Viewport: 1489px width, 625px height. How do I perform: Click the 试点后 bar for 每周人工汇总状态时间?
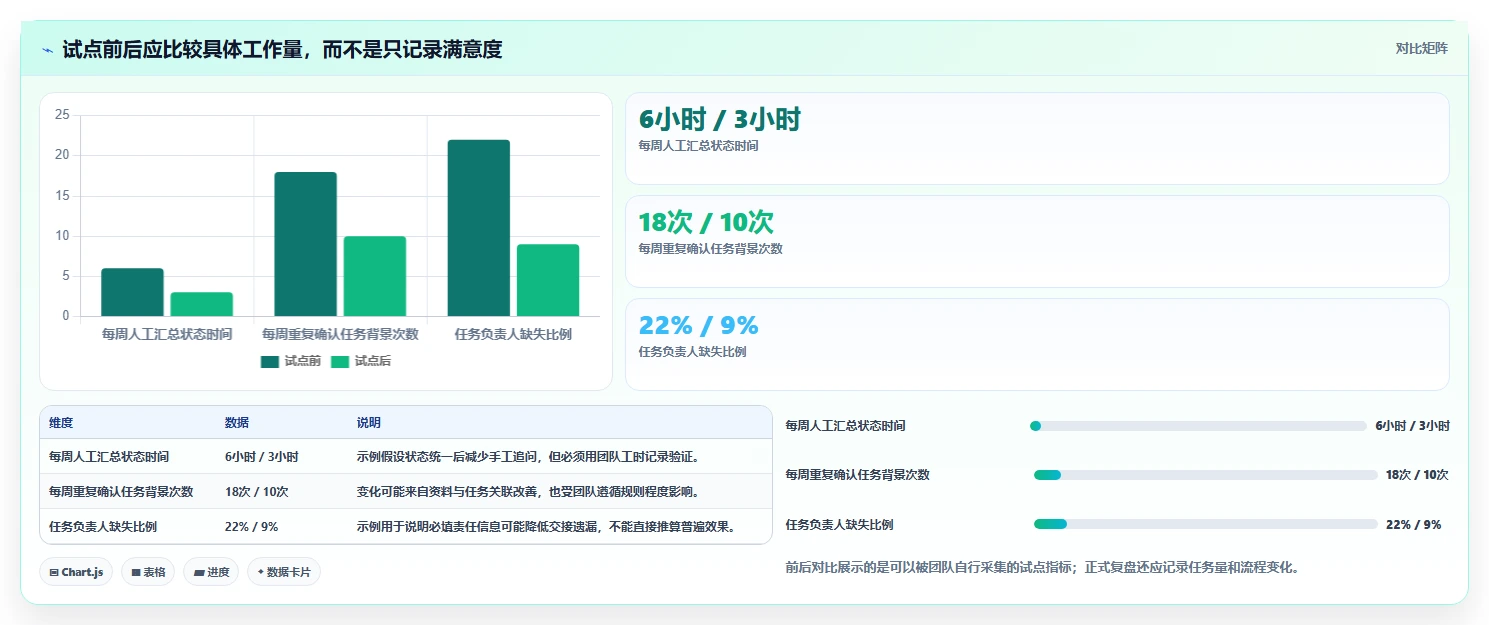pos(201,304)
